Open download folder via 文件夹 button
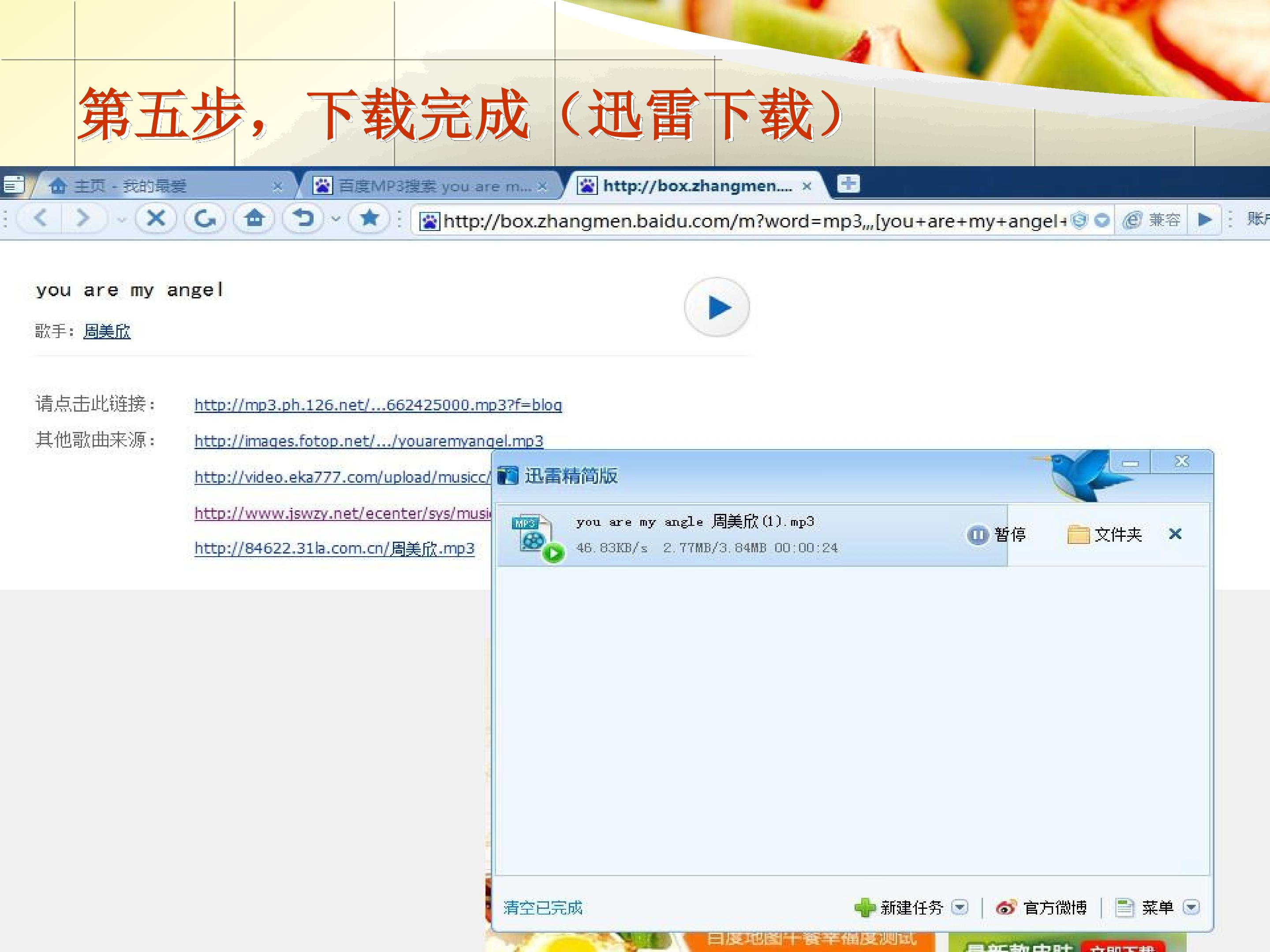 pos(1104,535)
